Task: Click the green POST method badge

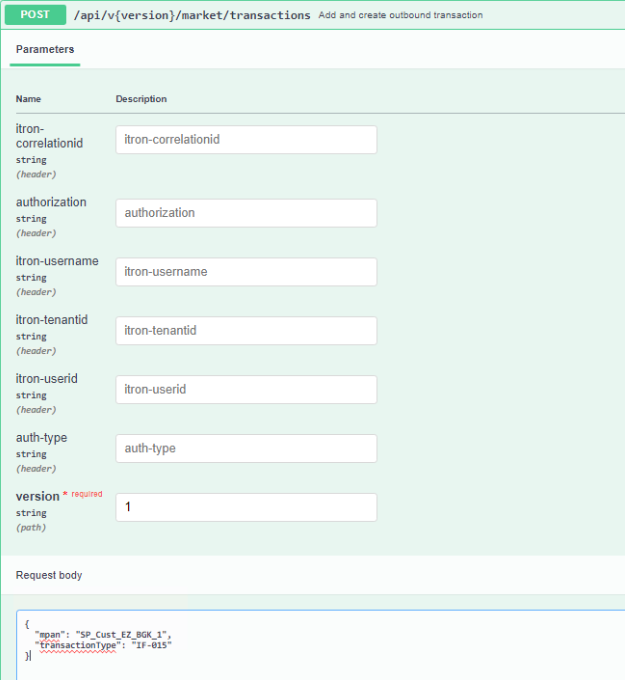Action: click(x=35, y=15)
